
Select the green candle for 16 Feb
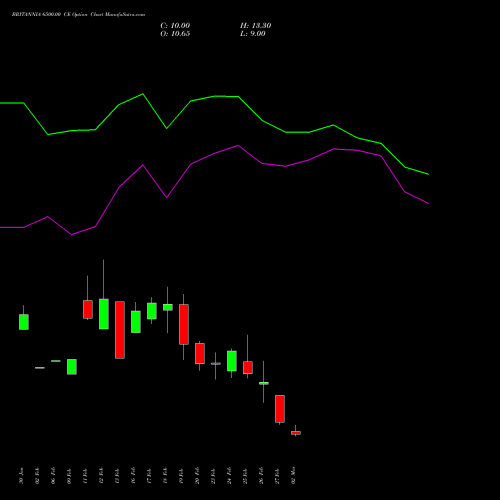[x=136, y=322]
